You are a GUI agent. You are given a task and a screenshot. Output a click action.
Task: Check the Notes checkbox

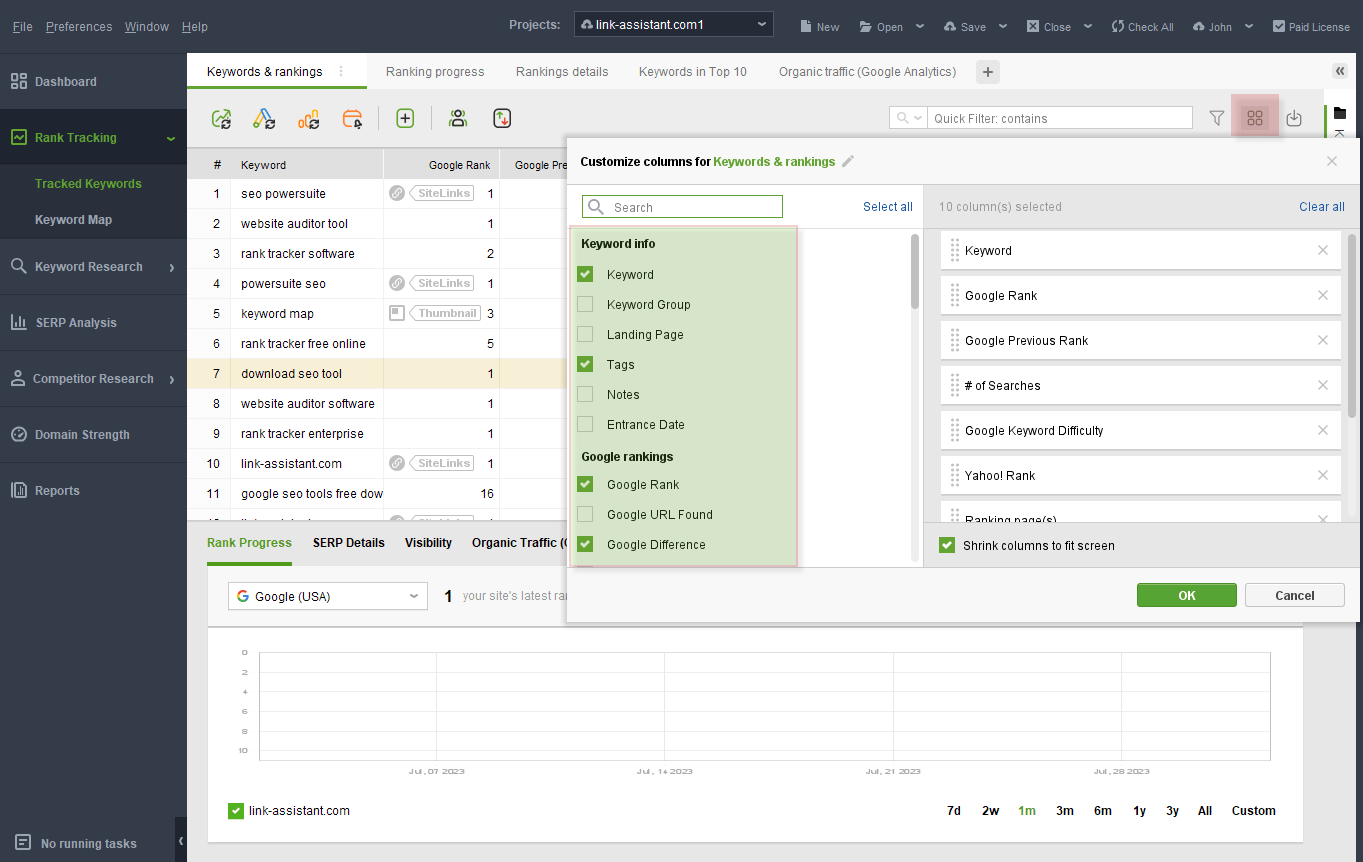(x=585, y=394)
